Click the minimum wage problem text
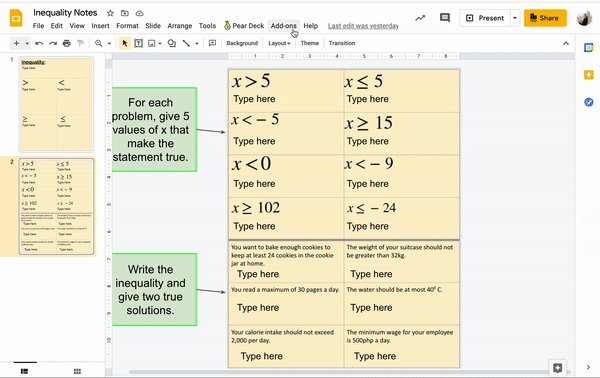600x378 pixels. [x=399, y=336]
